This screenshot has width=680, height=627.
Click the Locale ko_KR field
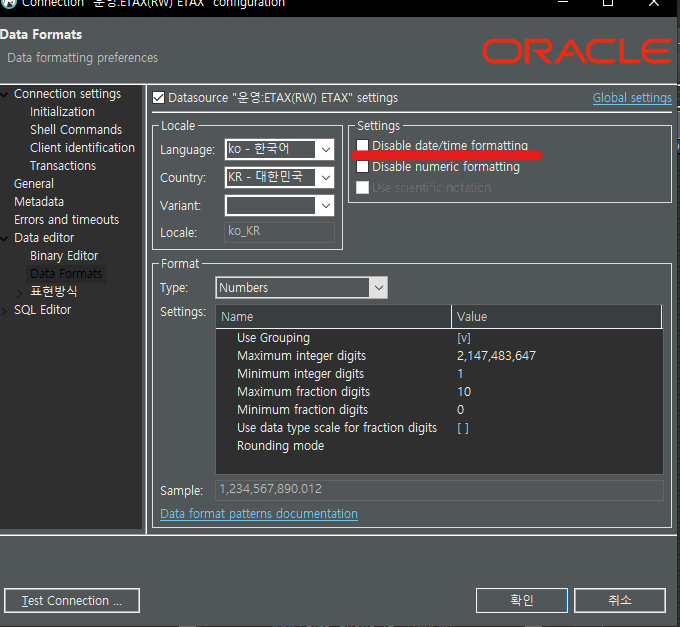click(279, 232)
